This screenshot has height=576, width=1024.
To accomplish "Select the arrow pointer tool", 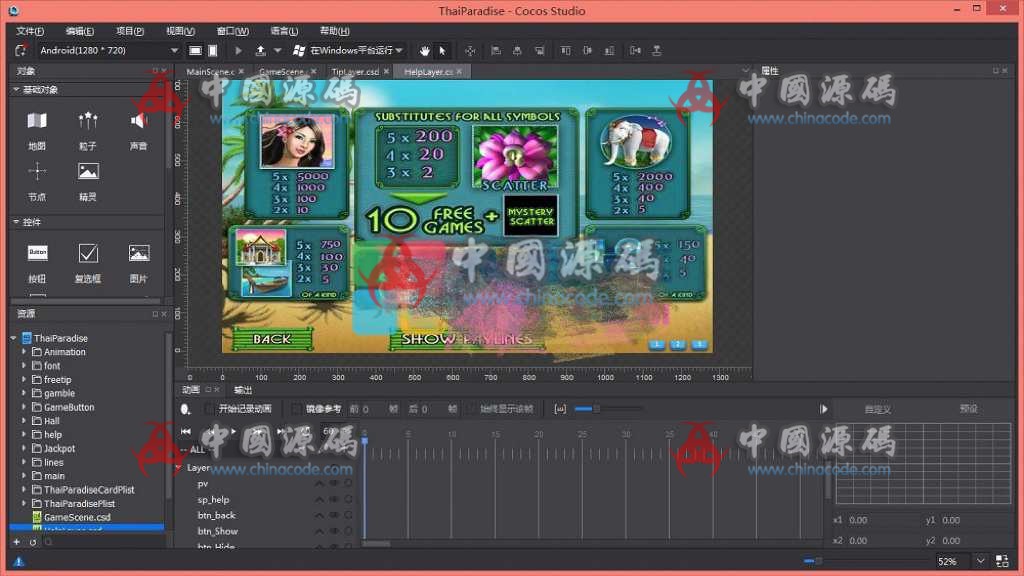I will point(443,50).
